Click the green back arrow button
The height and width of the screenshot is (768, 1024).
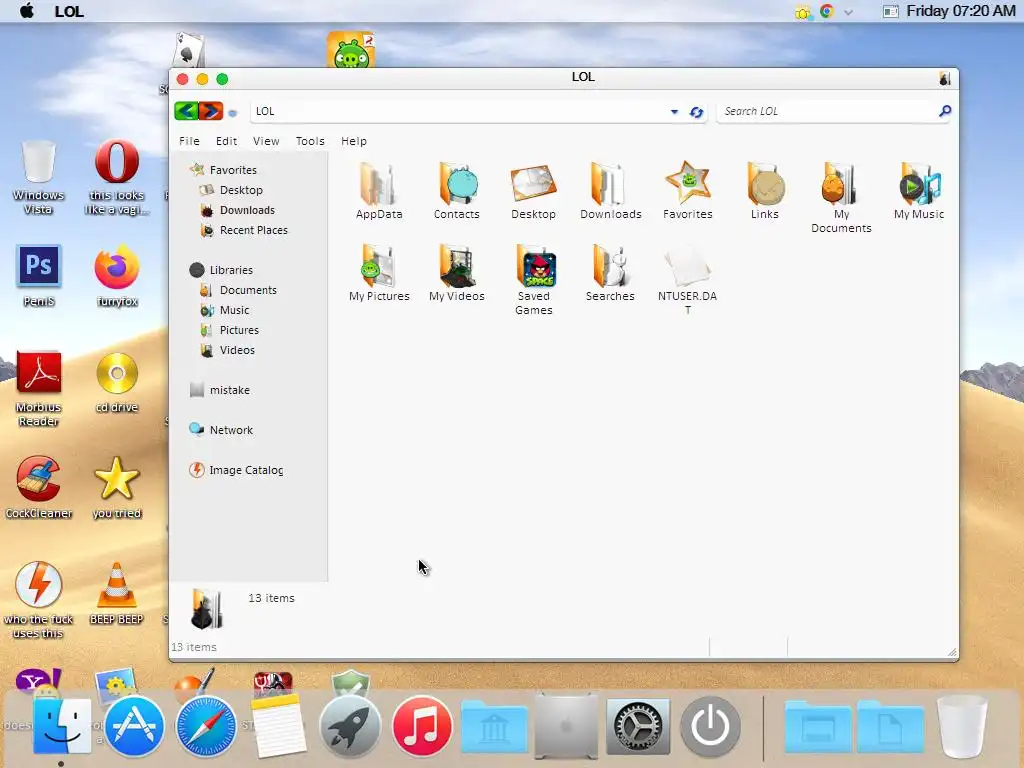coord(186,111)
